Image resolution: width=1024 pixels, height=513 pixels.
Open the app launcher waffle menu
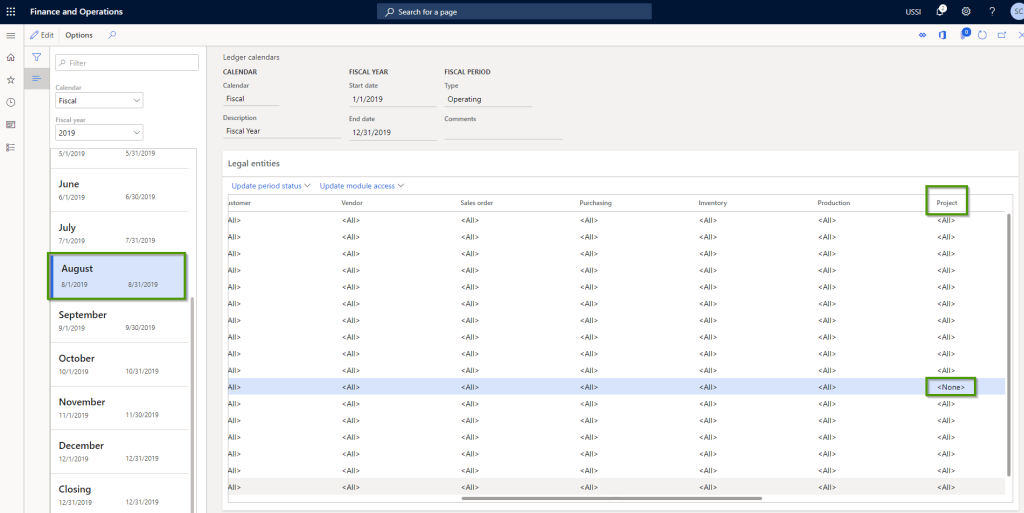11,11
